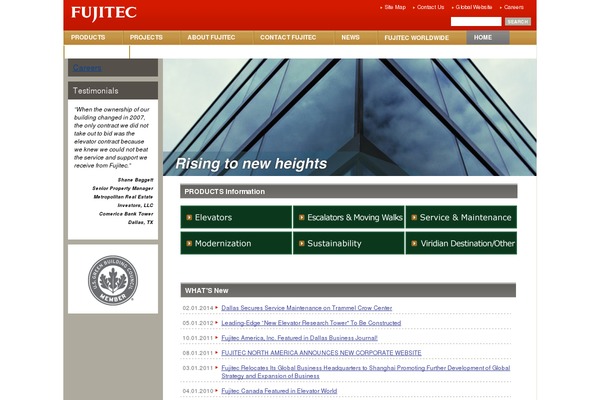
Task: Open the Global Website link
Action: (474, 7)
